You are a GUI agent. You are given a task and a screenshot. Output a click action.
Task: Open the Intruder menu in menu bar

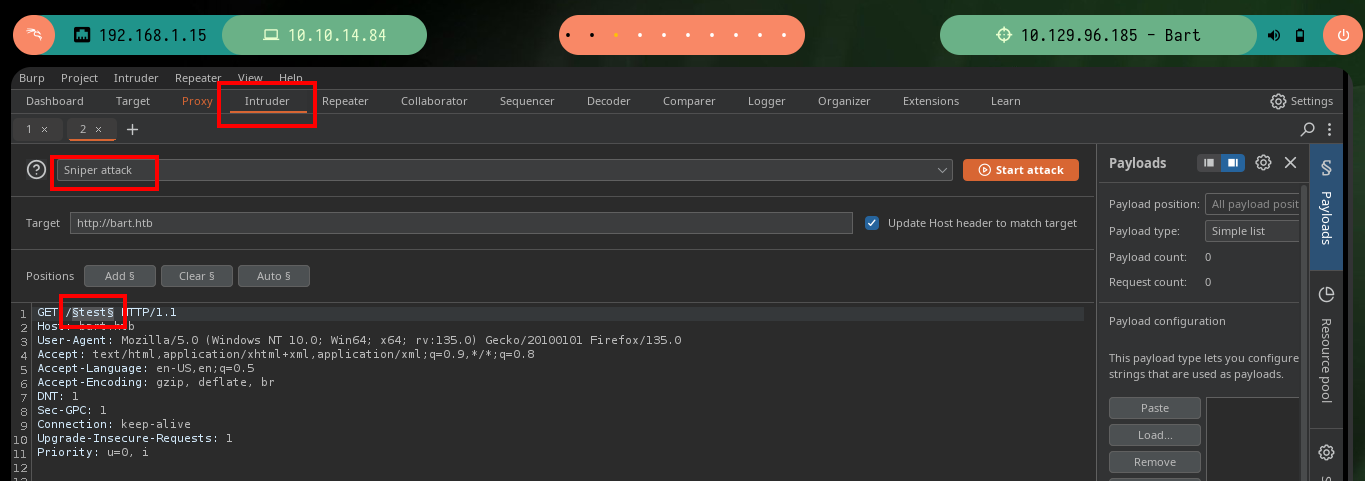point(136,78)
